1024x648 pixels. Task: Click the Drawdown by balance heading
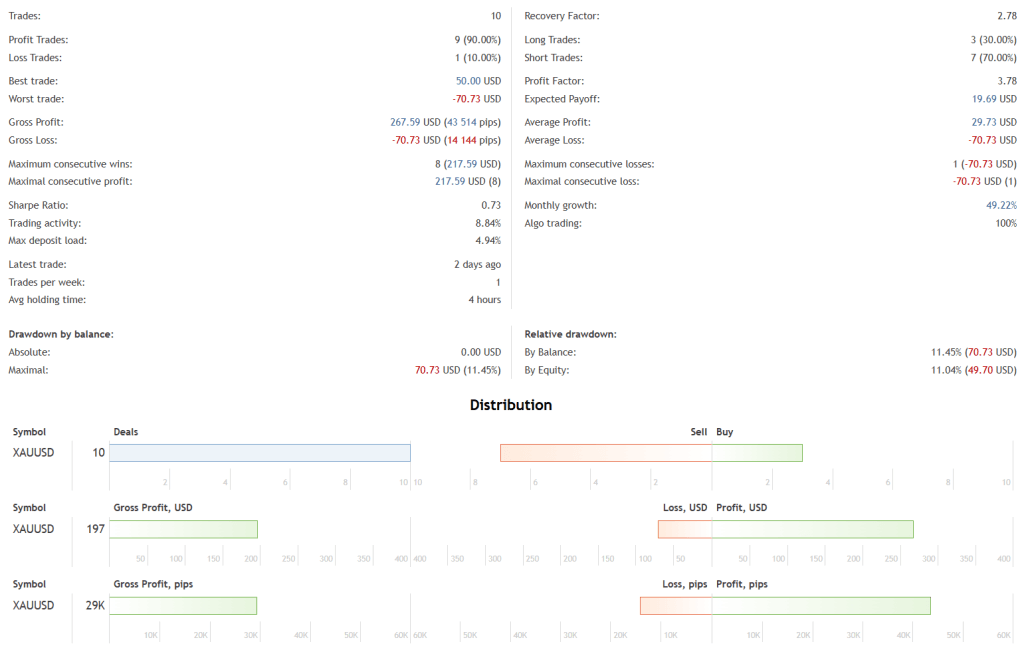coord(60,334)
